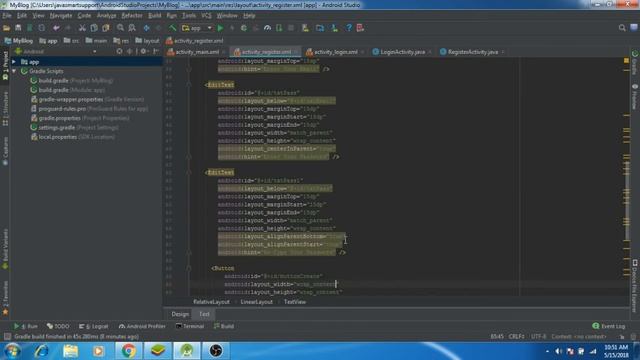Click the collapse-all icon in Project panel

pyautogui.click(x=130, y=51)
